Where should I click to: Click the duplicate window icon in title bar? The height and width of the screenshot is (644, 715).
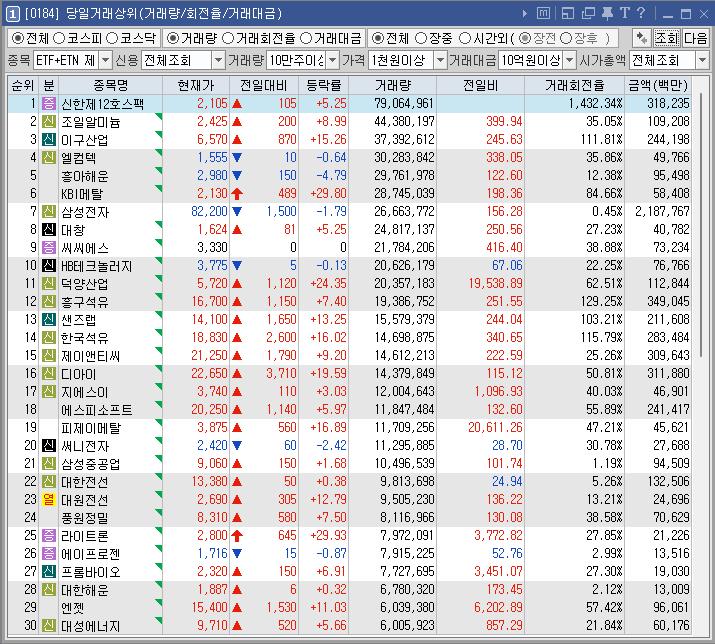pos(588,14)
